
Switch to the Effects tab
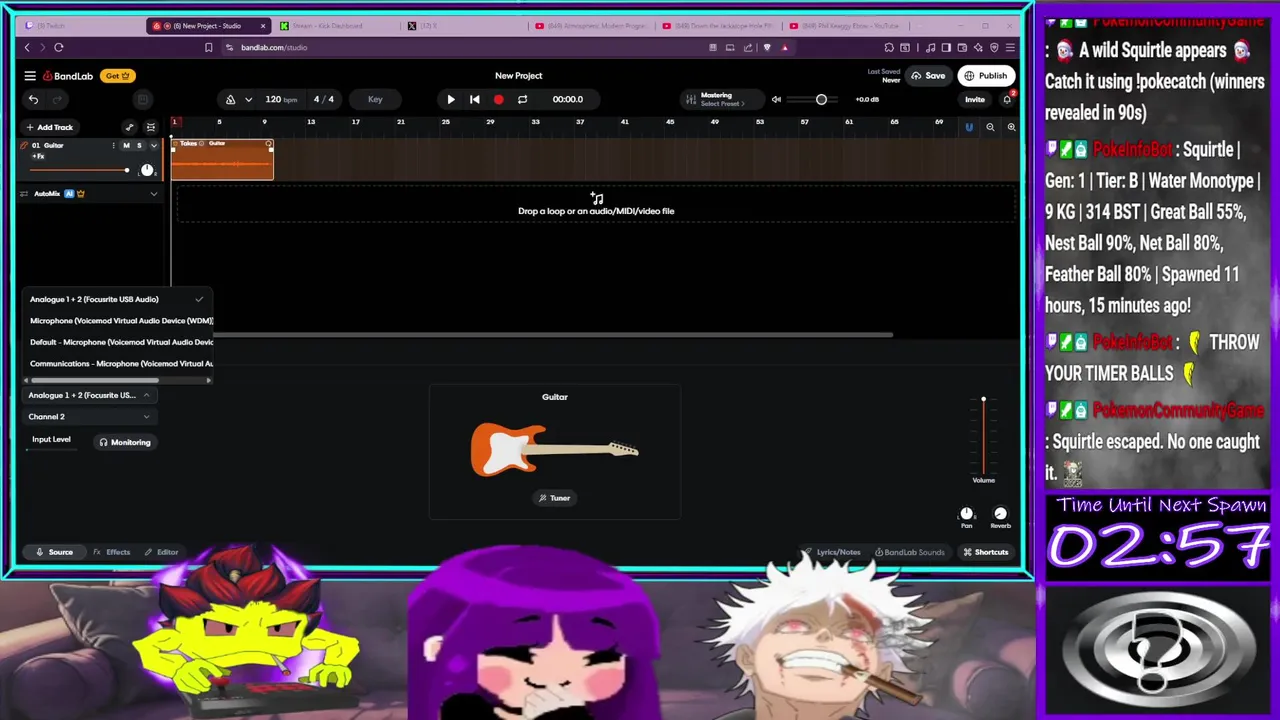(x=111, y=552)
